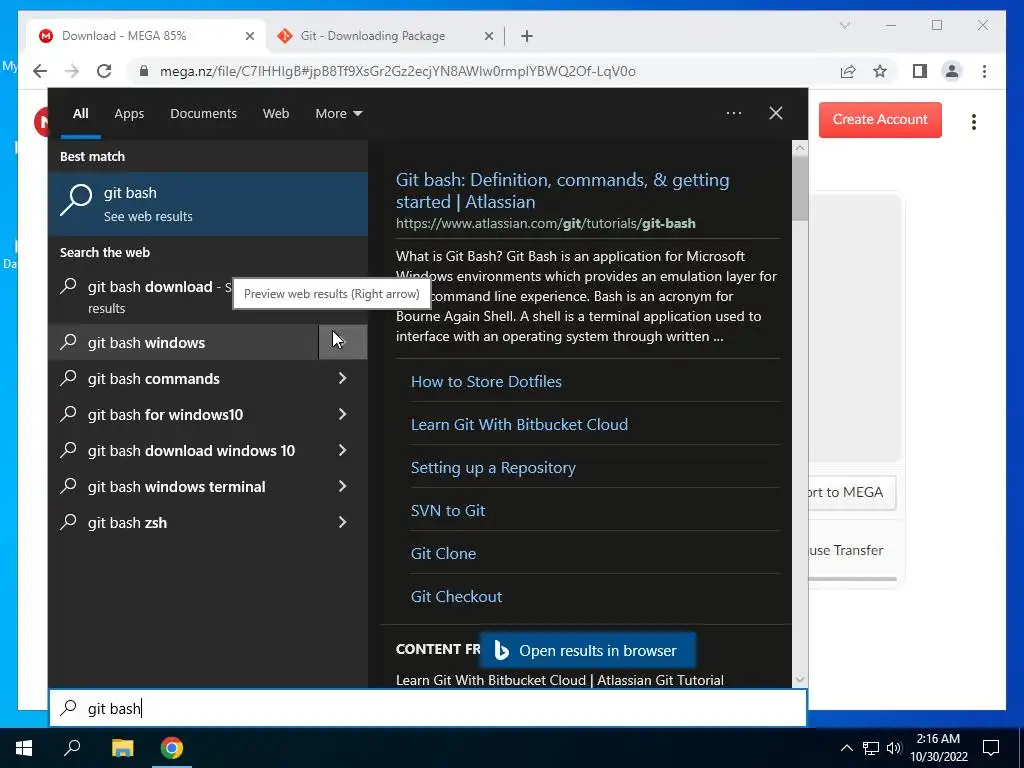The image size is (1024, 768).
Task: Switch to Apps search tab
Action: click(129, 113)
